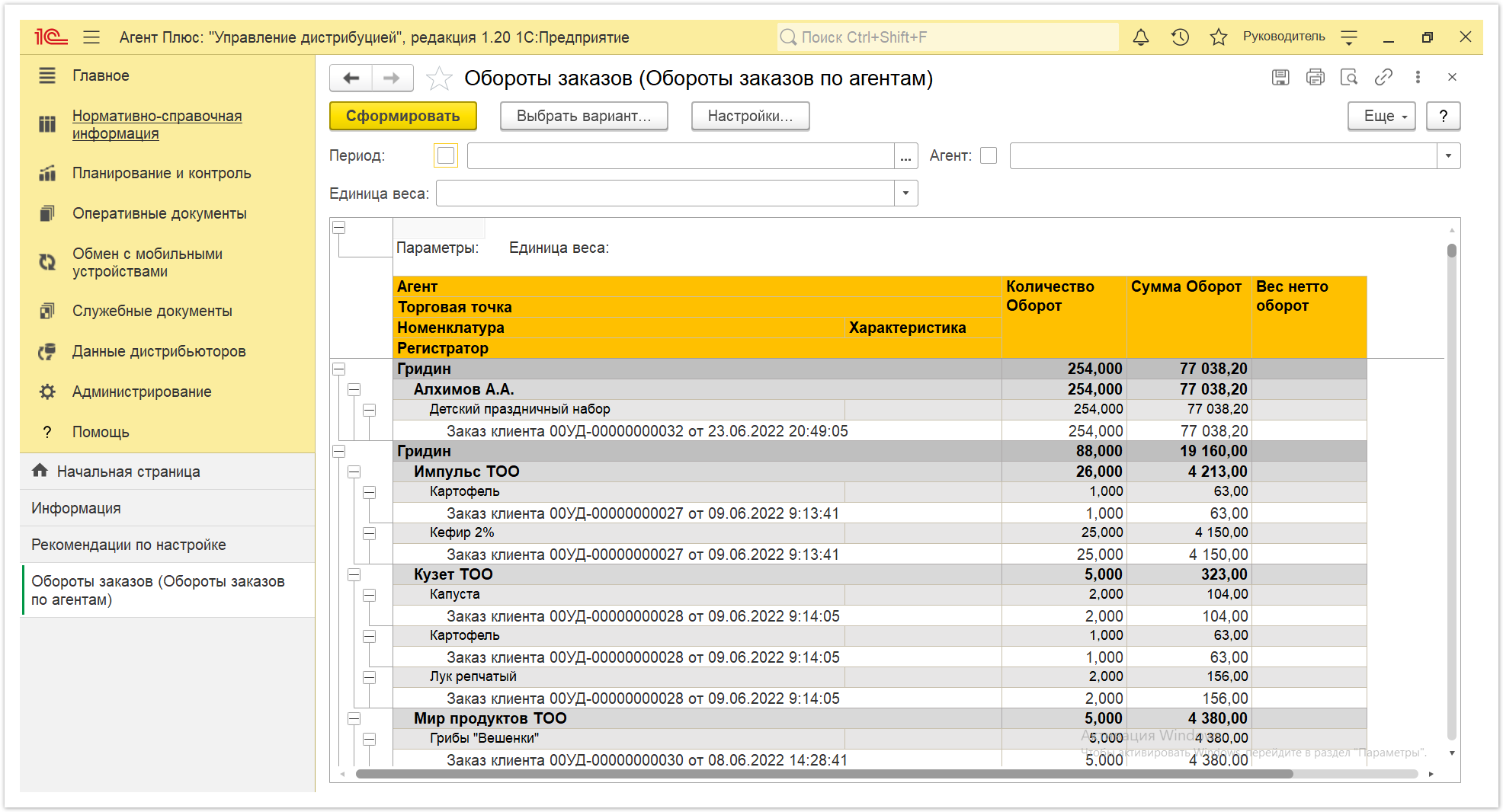This screenshot has width=1503, height=812.
Task: Click the vertical scrollbar thumb of report
Action: pos(1452,251)
